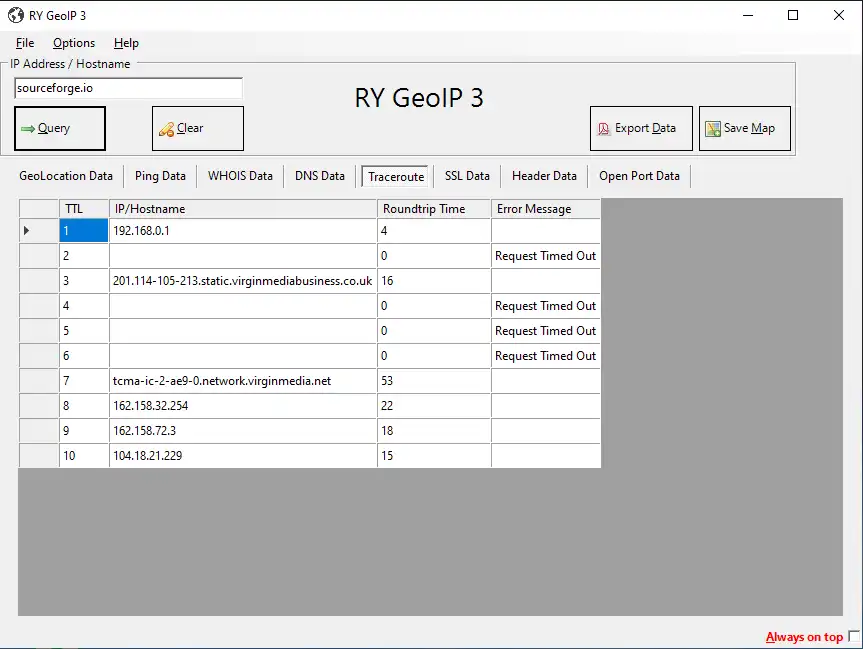Select the 104.18.21.229 cell
863x649 pixels.
click(x=243, y=456)
